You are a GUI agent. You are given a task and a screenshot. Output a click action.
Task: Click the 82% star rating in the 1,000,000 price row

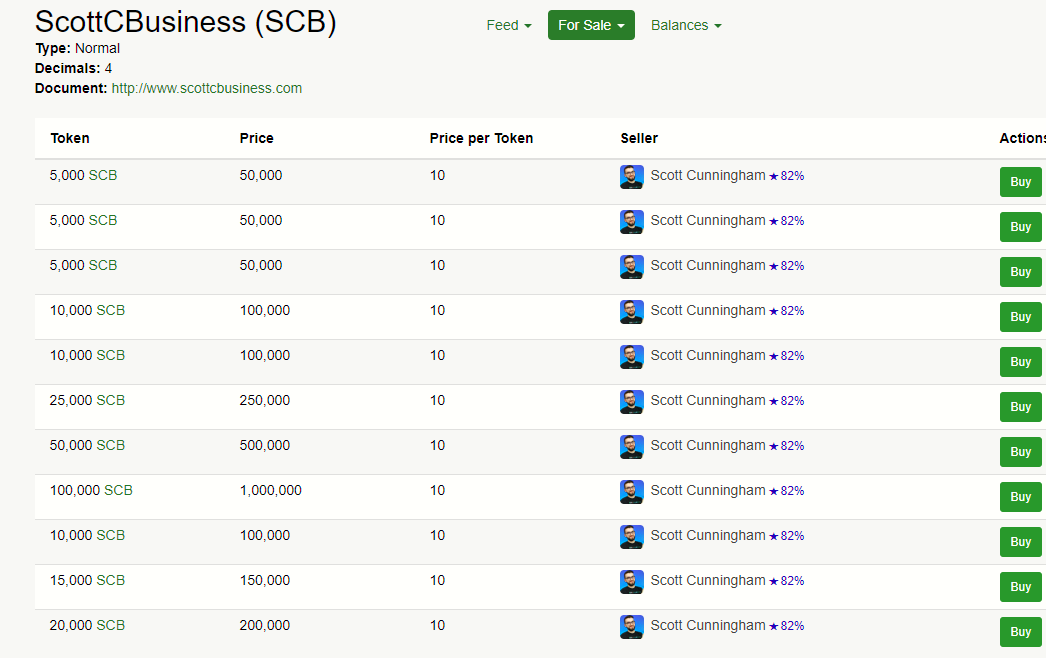(x=786, y=491)
